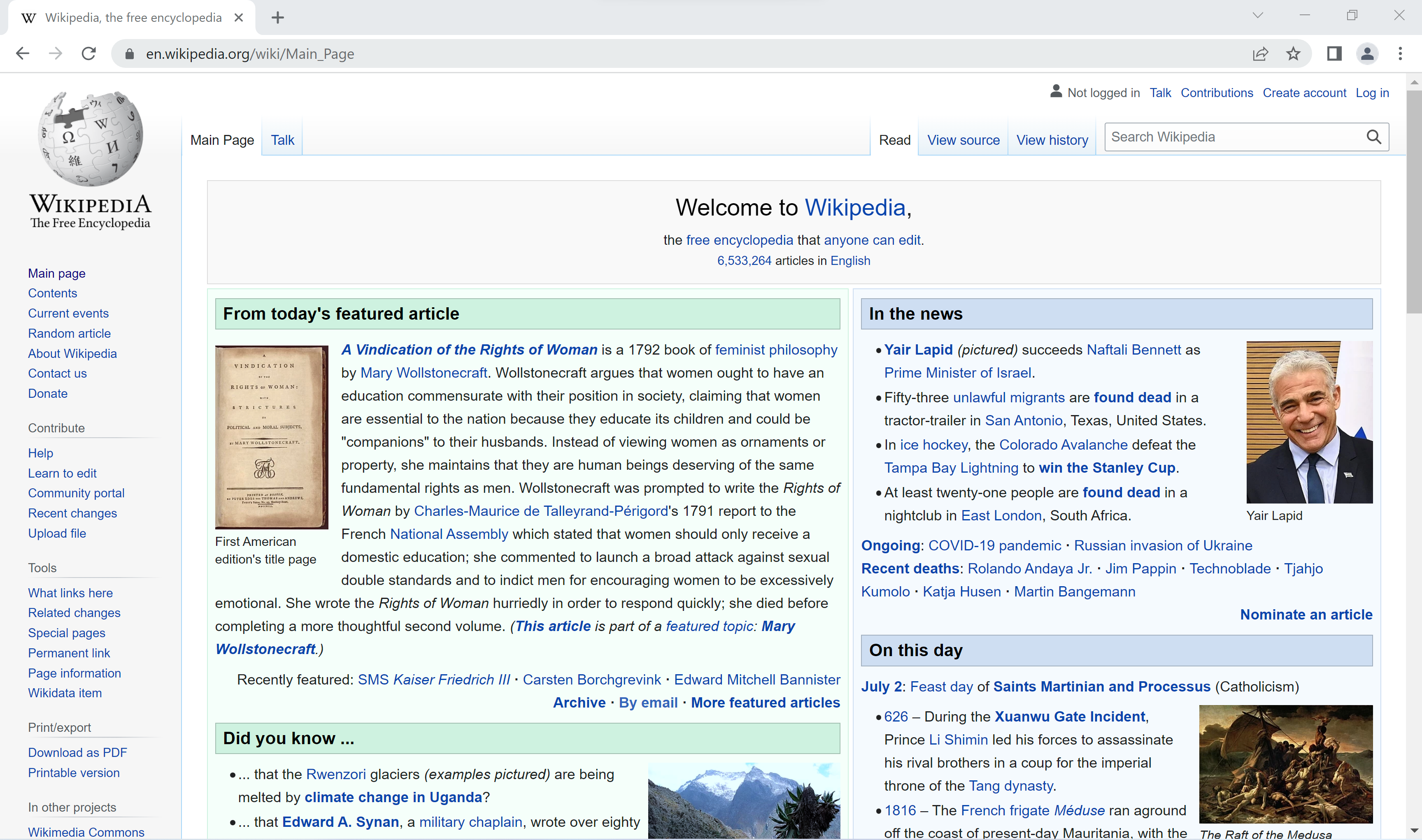Screen dimensions: 1422x840
Task: Click the Wikipedia globe logo
Action: [91, 138]
